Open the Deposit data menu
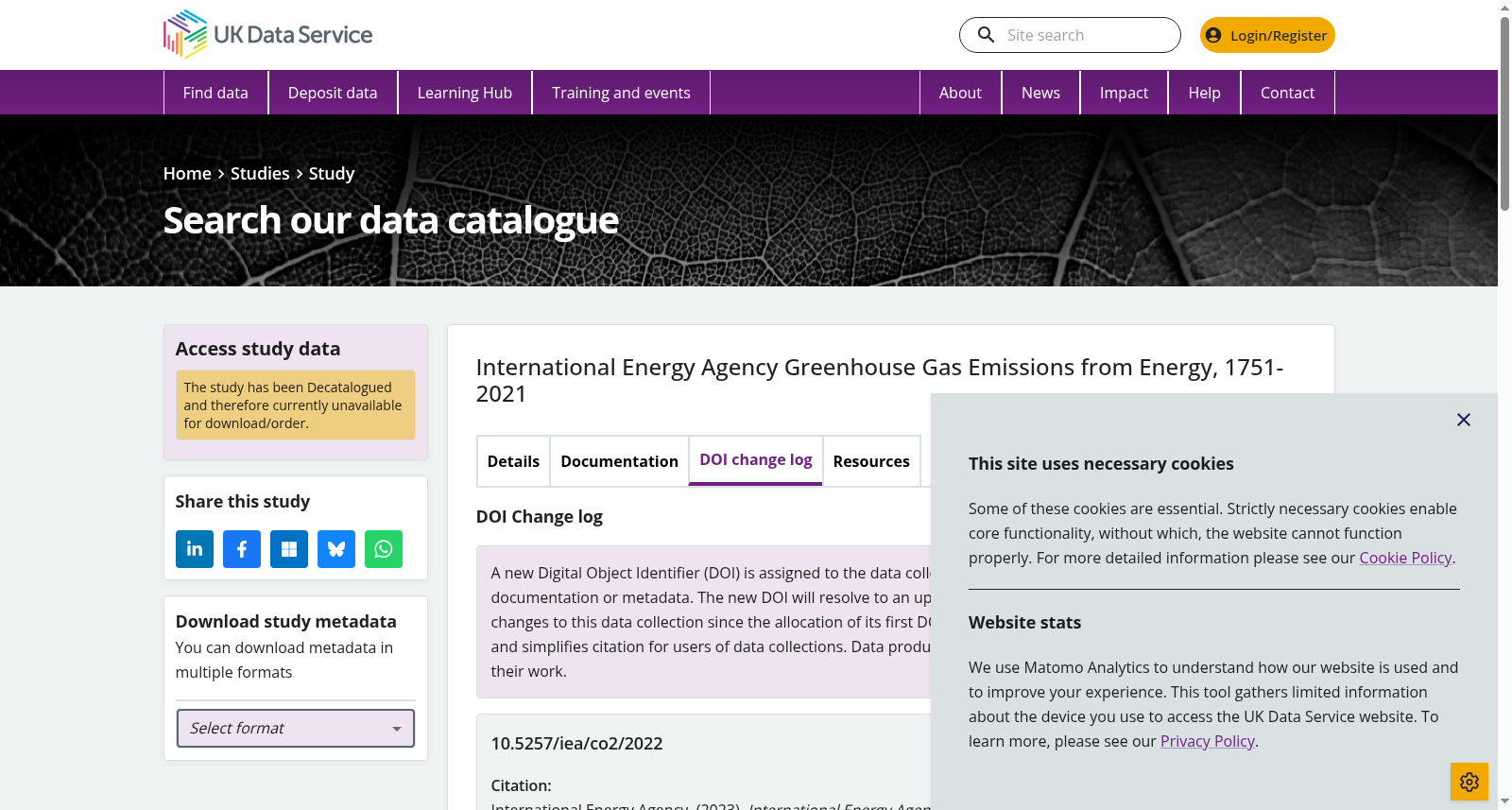 [333, 93]
